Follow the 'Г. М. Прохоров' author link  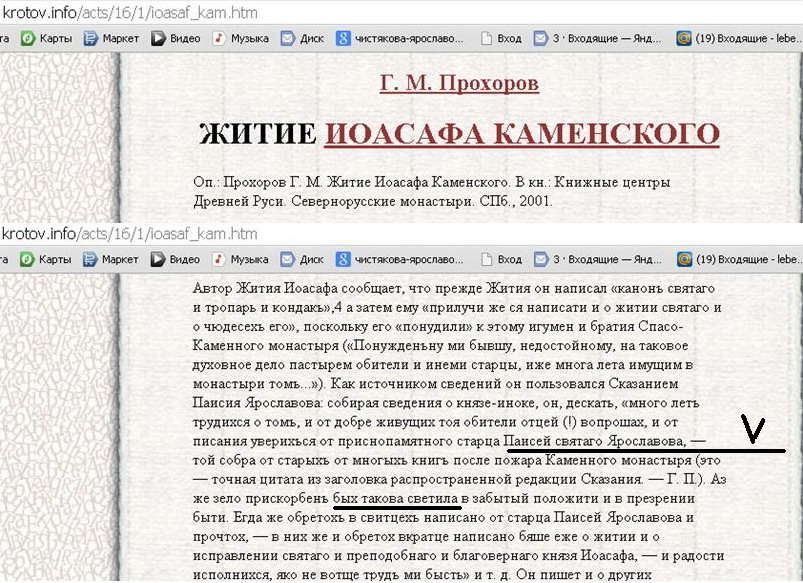pos(459,84)
